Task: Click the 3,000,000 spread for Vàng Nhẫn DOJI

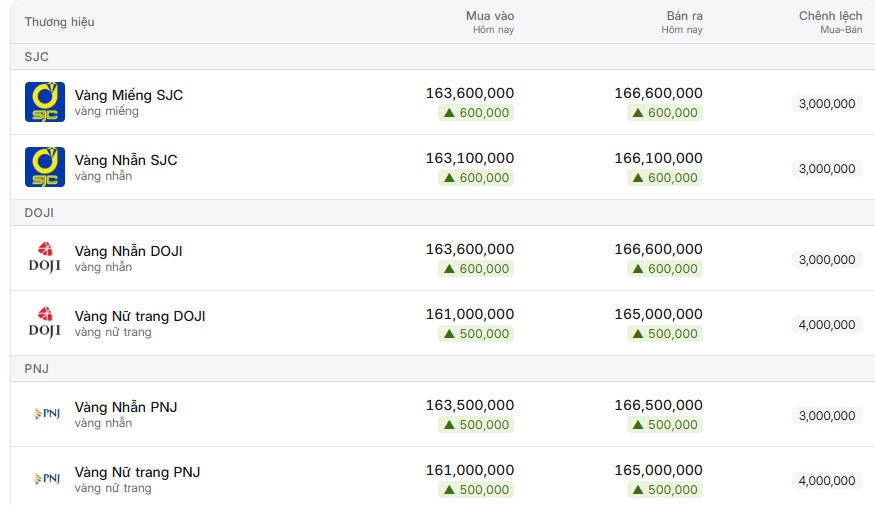Action: point(827,259)
